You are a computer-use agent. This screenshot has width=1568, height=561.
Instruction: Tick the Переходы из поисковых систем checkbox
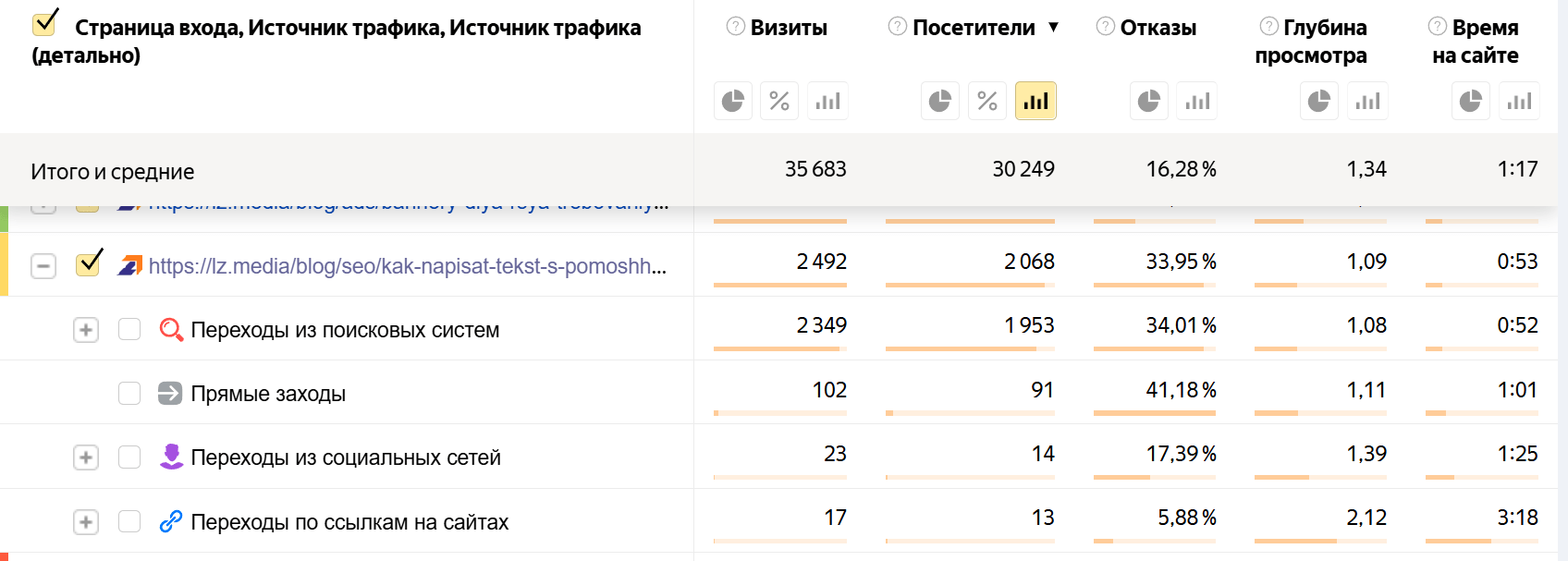(x=129, y=329)
